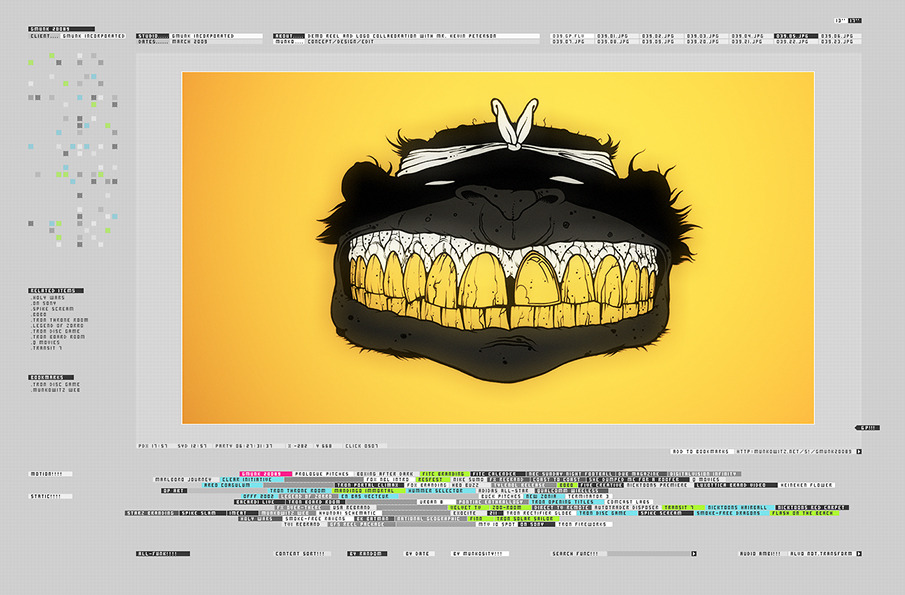Open the OFFF 2002 cyan tag
Screen dimensions: 905x595
(259, 496)
